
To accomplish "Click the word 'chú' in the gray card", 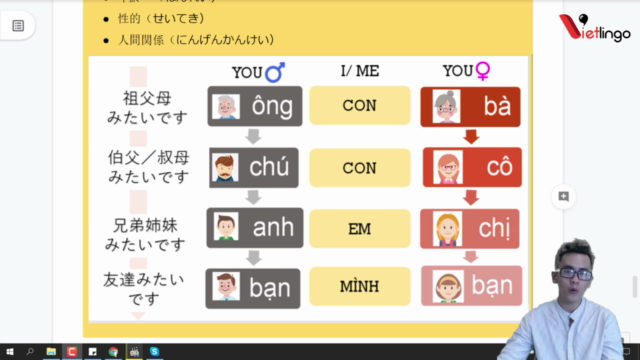I will [x=269, y=167].
